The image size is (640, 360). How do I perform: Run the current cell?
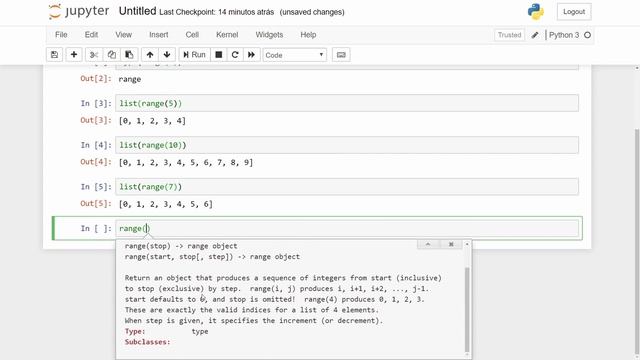pyautogui.click(x=194, y=55)
